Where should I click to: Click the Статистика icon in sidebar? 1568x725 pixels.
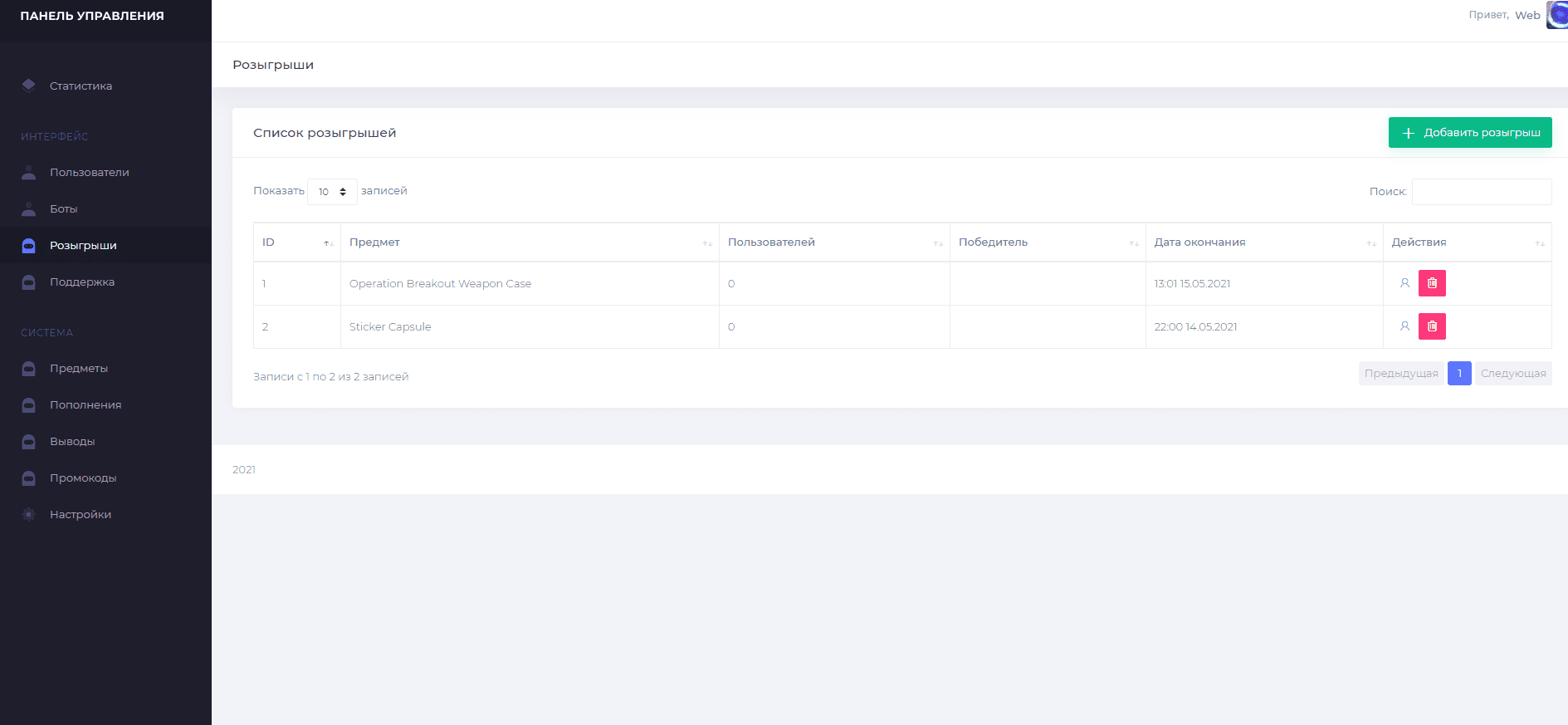tap(29, 86)
